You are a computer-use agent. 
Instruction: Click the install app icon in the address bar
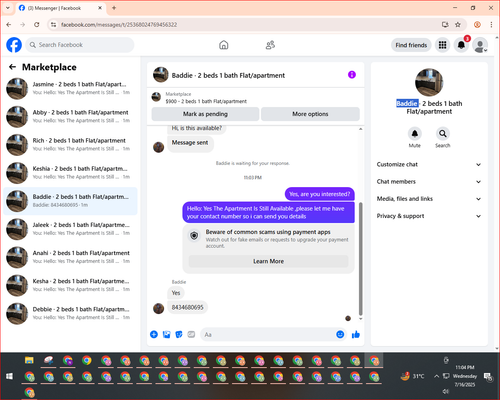coord(445,25)
